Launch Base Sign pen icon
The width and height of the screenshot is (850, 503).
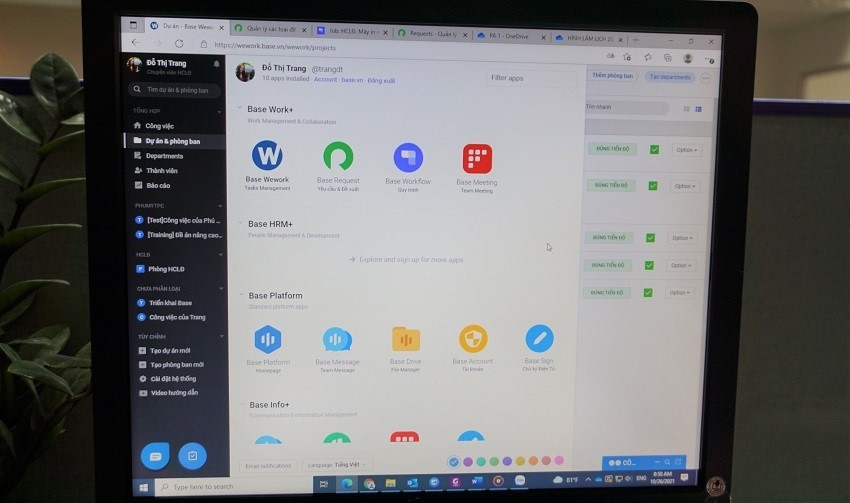tap(539, 338)
